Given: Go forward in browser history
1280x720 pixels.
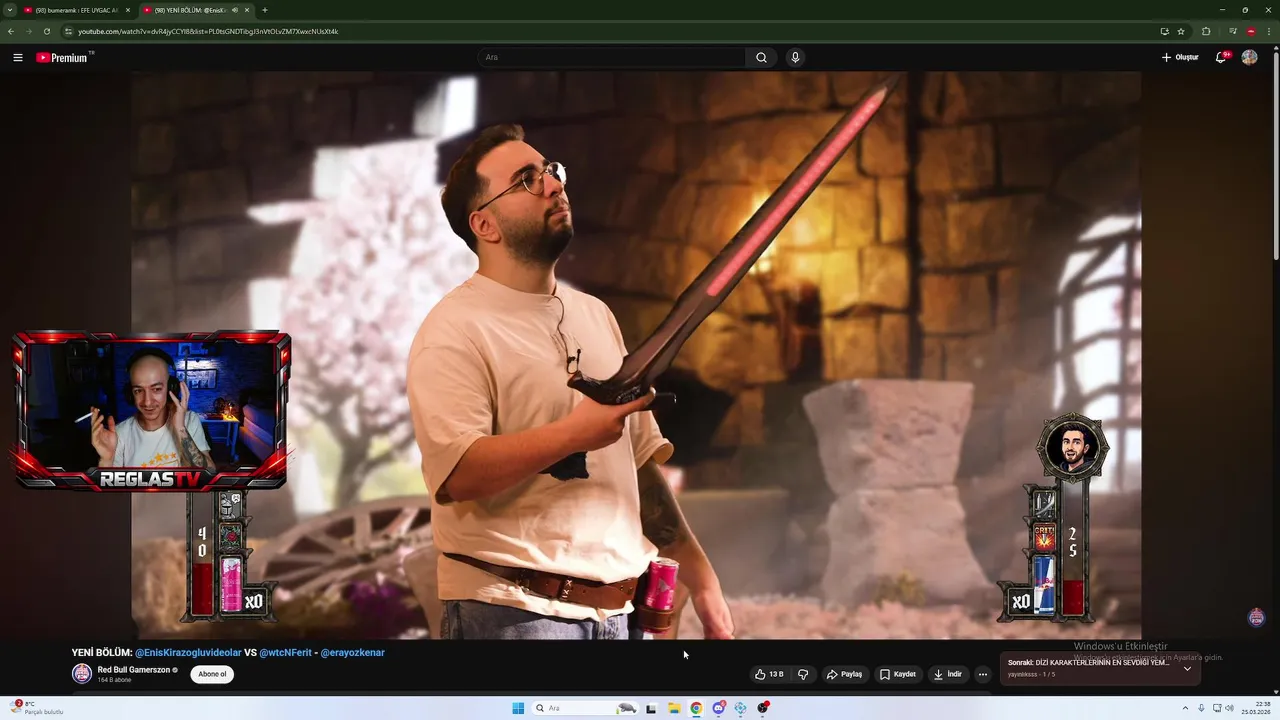Looking at the screenshot, I should click(28, 31).
